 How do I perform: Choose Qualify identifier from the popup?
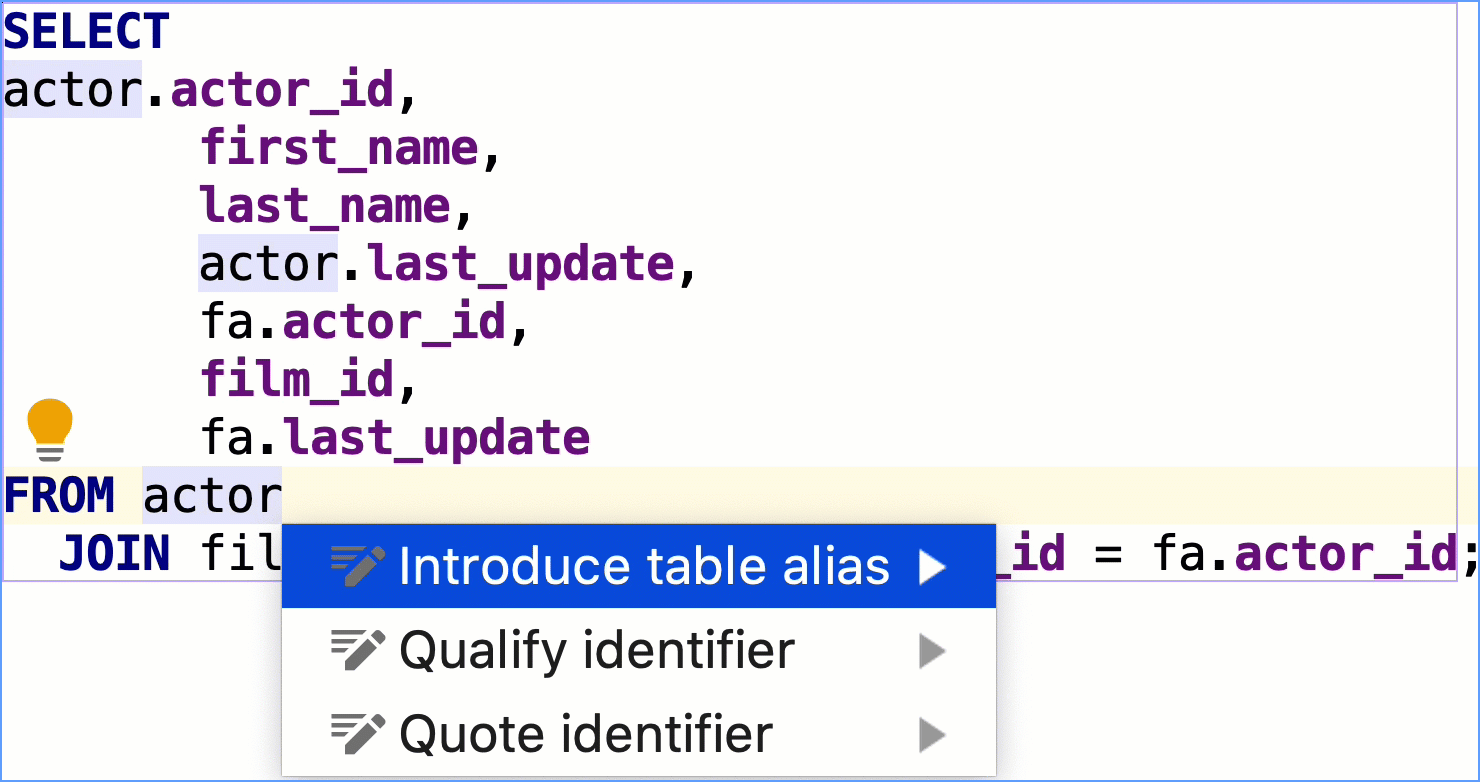click(596, 651)
